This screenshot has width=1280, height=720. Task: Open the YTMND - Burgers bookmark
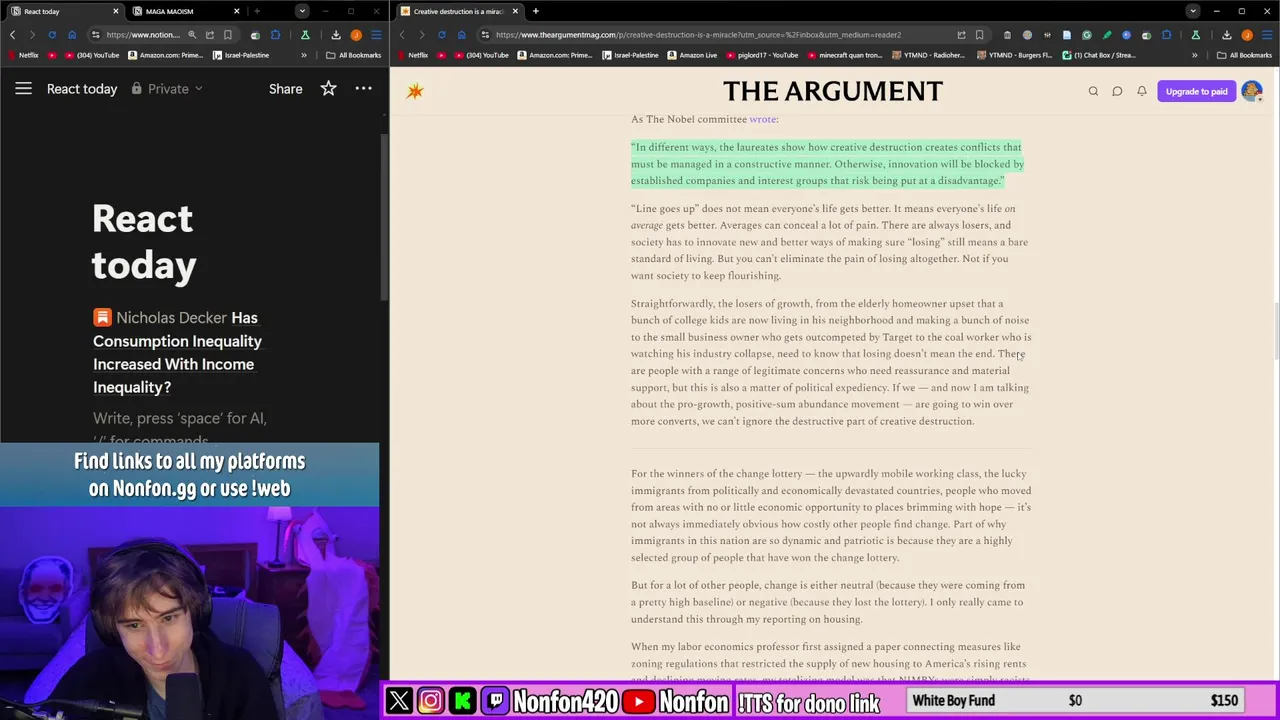tap(1014, 55)
